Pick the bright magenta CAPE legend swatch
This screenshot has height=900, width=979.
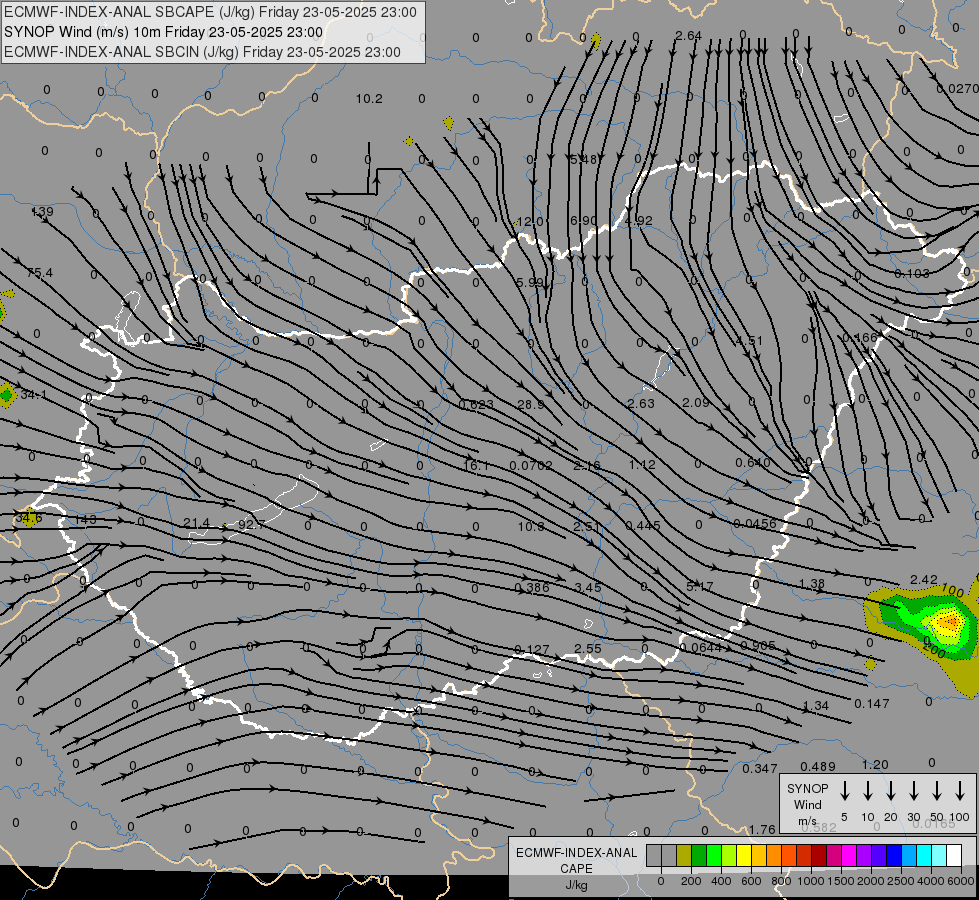tap(849, 855)
